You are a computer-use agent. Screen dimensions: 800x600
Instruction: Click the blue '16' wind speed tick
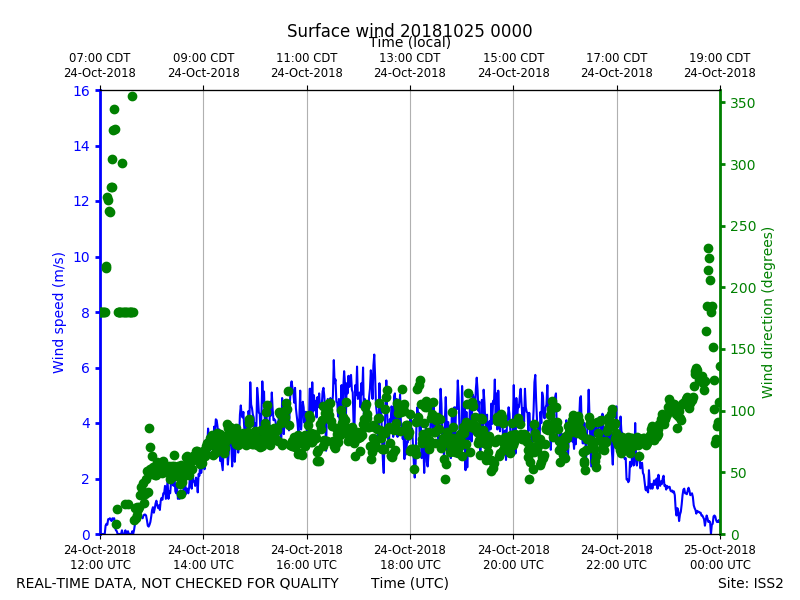(81, 91)
